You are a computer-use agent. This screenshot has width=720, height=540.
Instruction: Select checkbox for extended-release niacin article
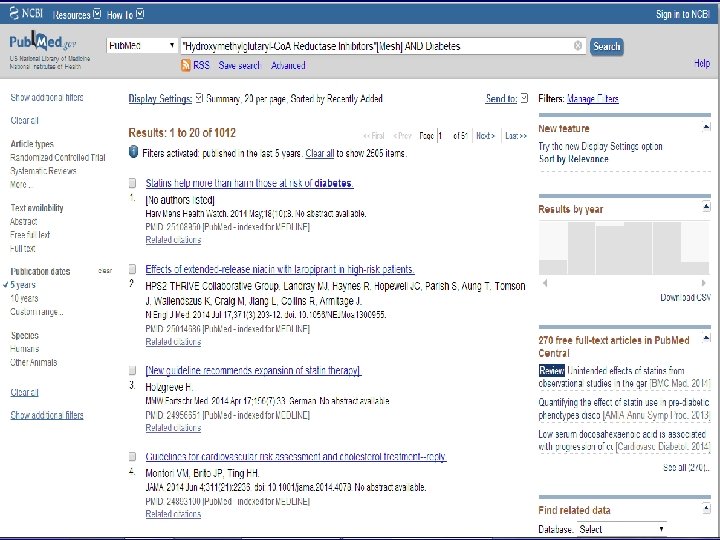(132, 269)
